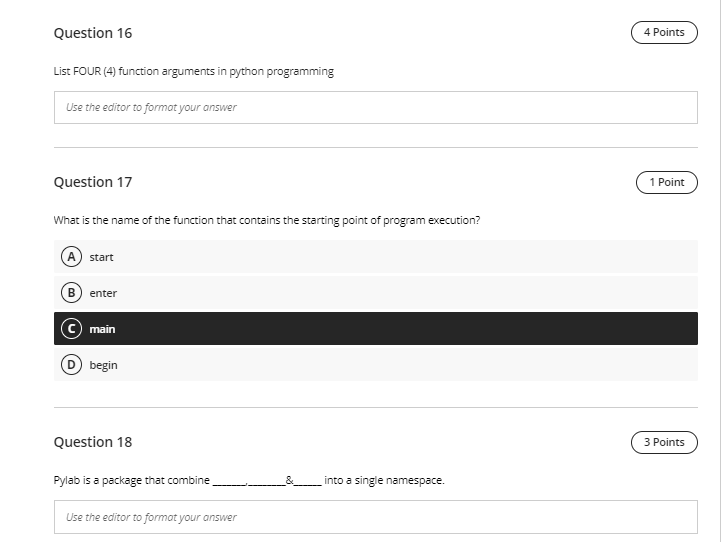Screen dimensions: 721x542
Task: Click the starting point of execution question text
Action: coord(267,220)
